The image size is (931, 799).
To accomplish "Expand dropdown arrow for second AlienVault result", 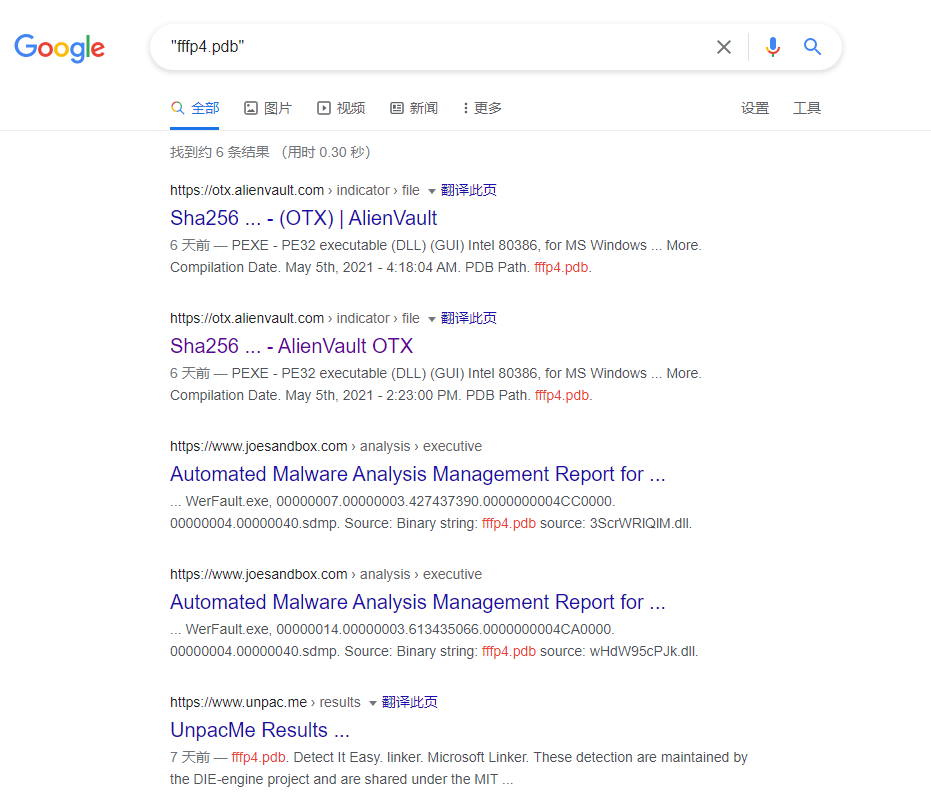I will pos(432,319).
